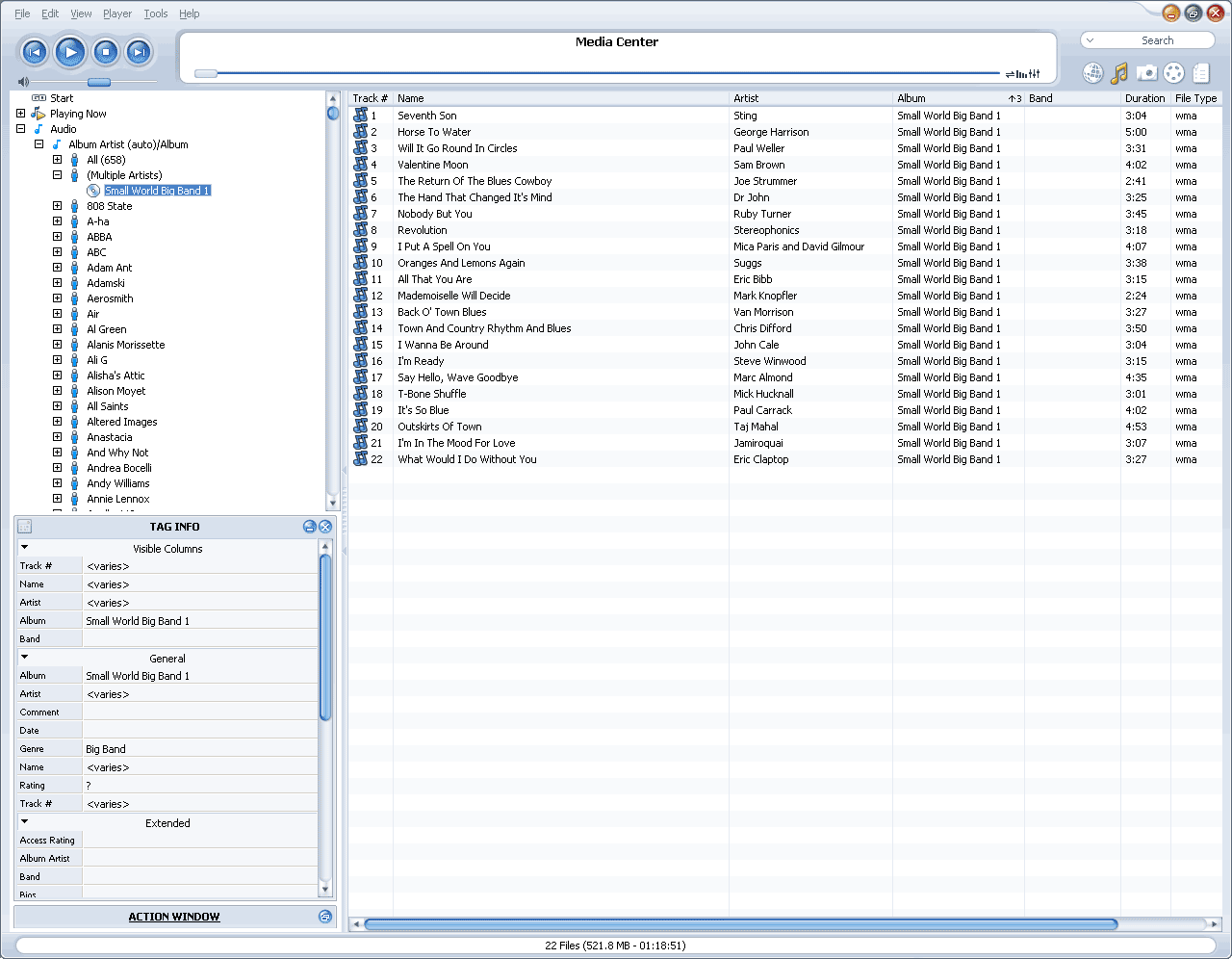This screenshot has width=1232, height=959.
Task: Click the globe web icon
Action: (x=1092, y=73)
